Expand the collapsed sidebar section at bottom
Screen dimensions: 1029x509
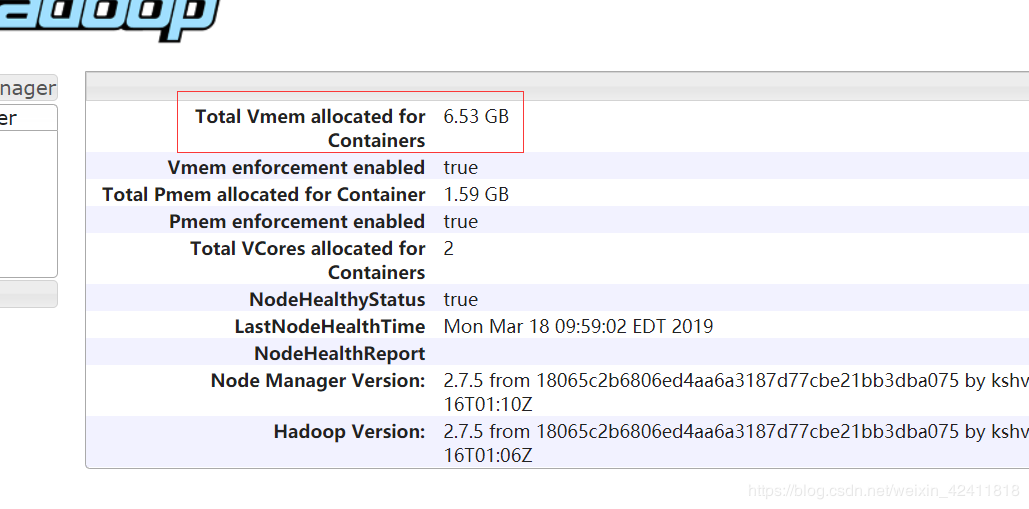tap(28, 294)
